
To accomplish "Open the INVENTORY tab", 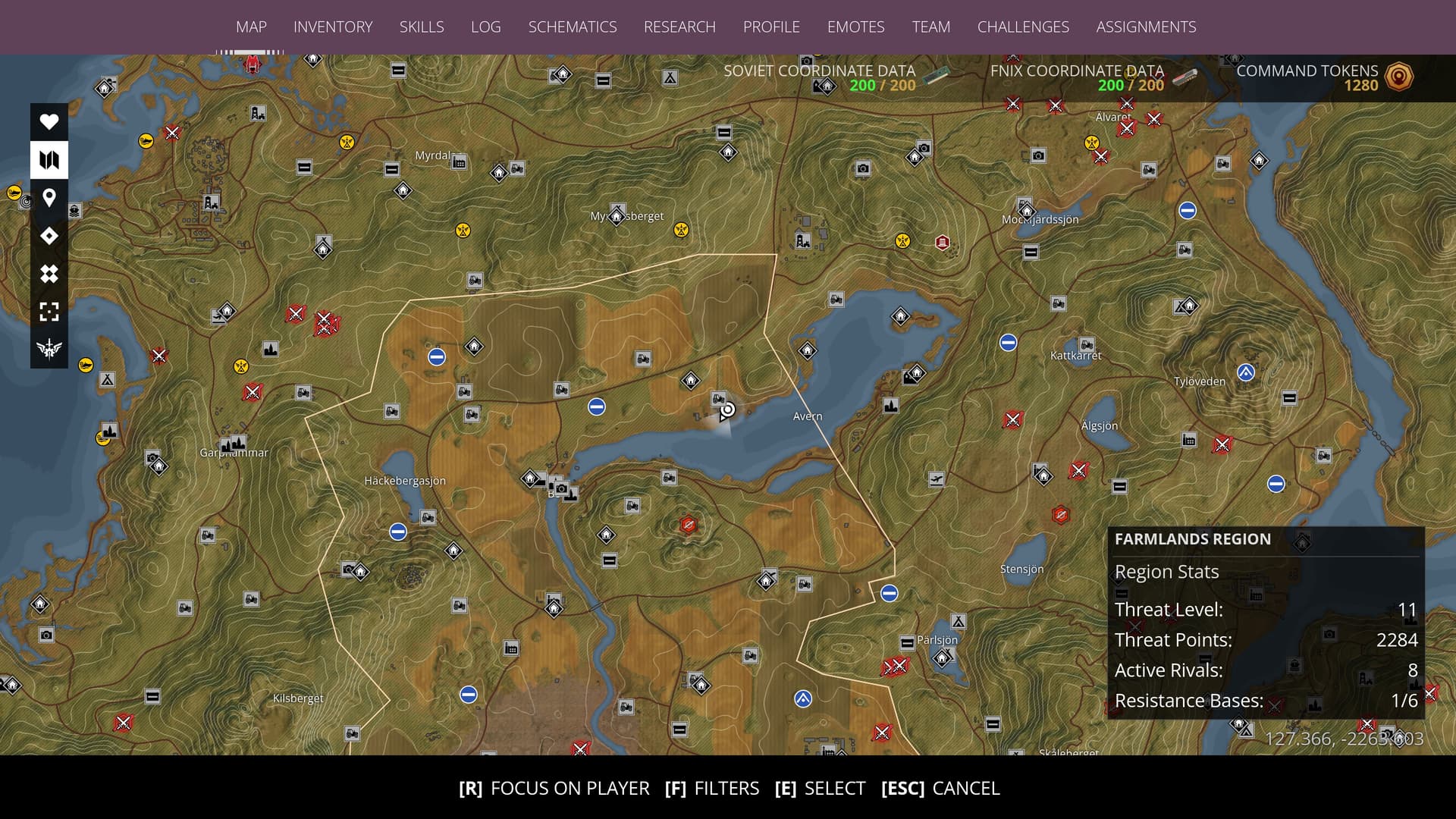I will click(333, 27).
